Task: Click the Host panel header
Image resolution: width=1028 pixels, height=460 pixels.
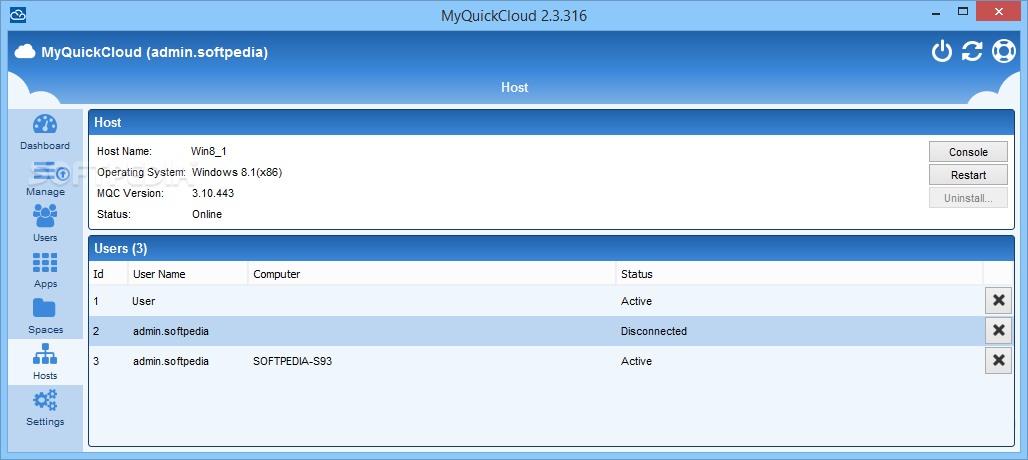Action: pyautogui.click(x=551, y=122)
